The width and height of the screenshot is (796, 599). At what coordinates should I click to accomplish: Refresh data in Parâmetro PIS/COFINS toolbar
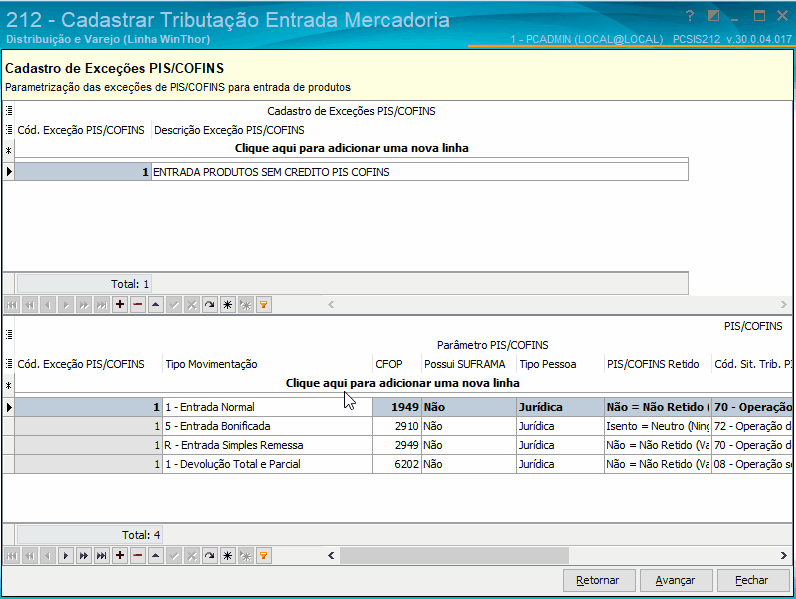[x=210, y=555]
